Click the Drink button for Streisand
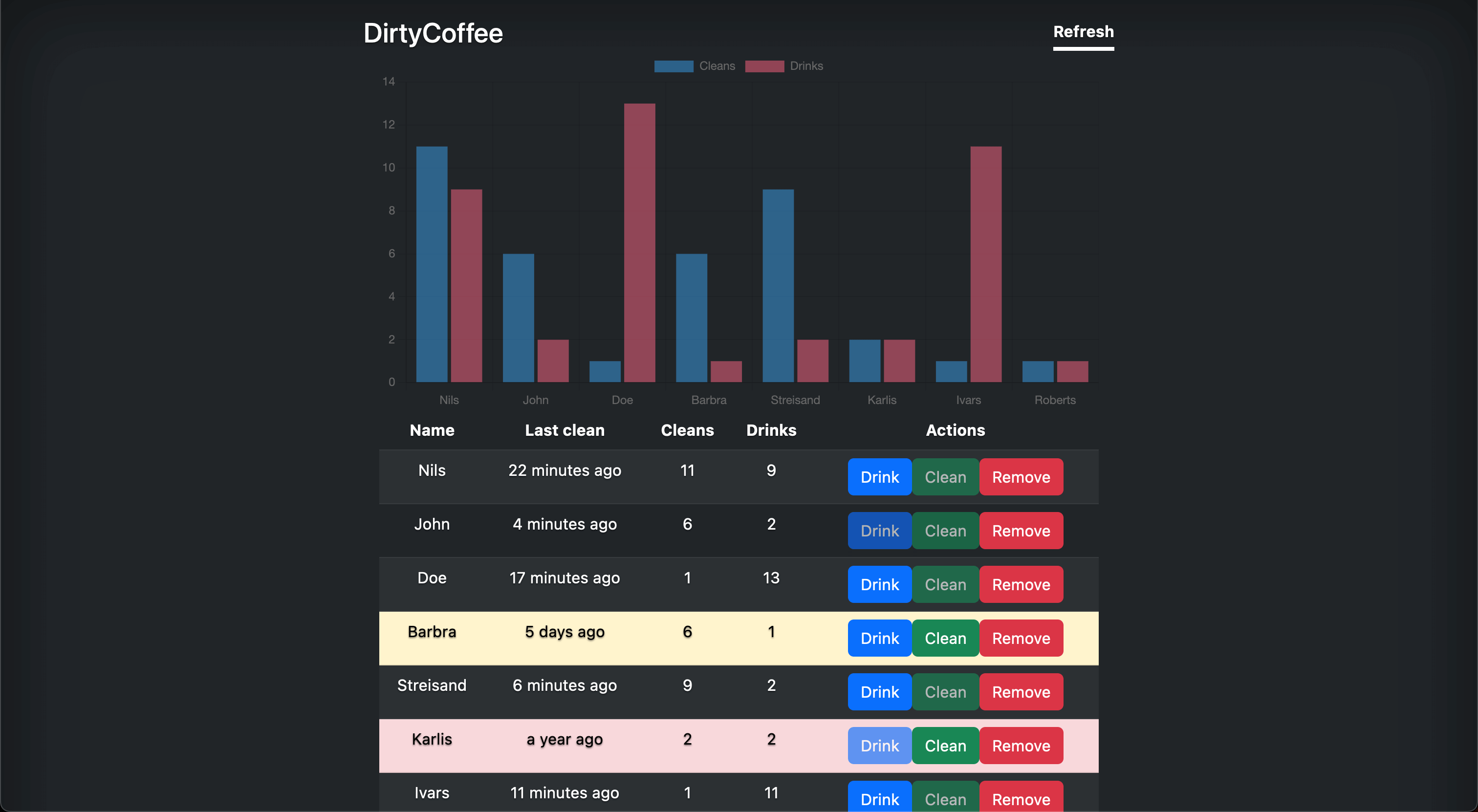The height and width of the screenshot is (812, 1478). pos(879,692)
